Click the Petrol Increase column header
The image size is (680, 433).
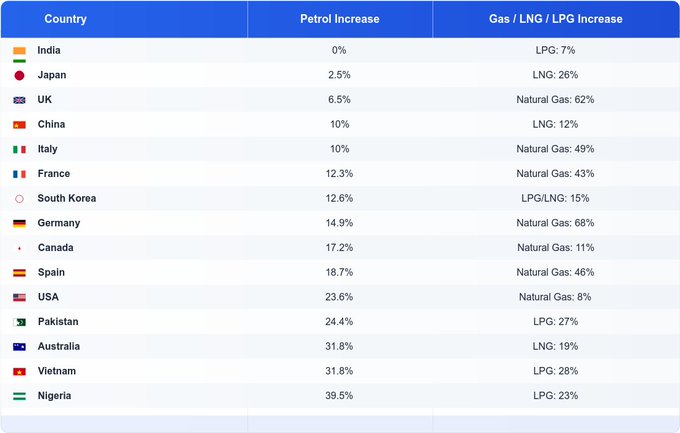coord(339,19)
